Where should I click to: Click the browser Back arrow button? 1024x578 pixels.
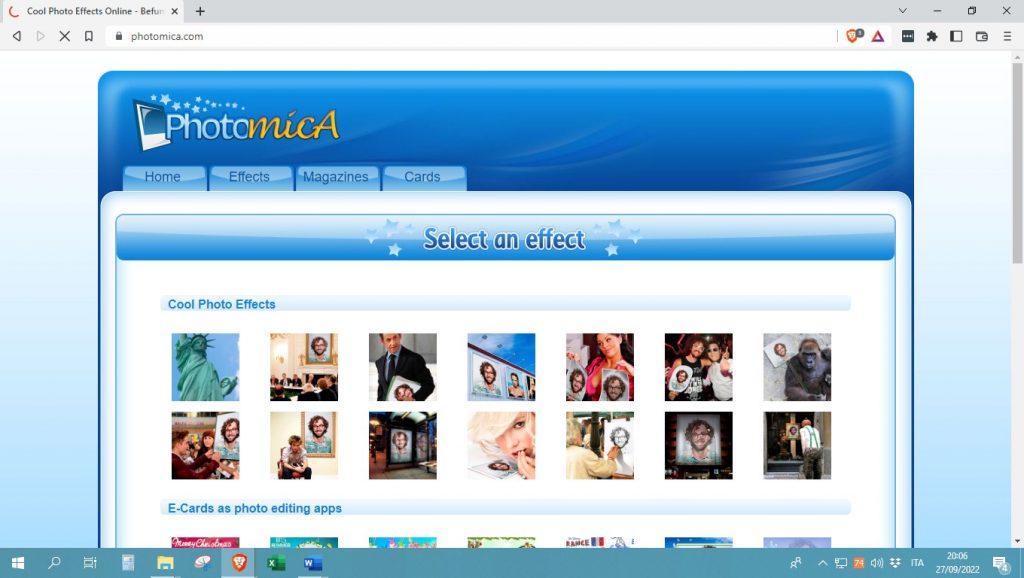point(15,35)
